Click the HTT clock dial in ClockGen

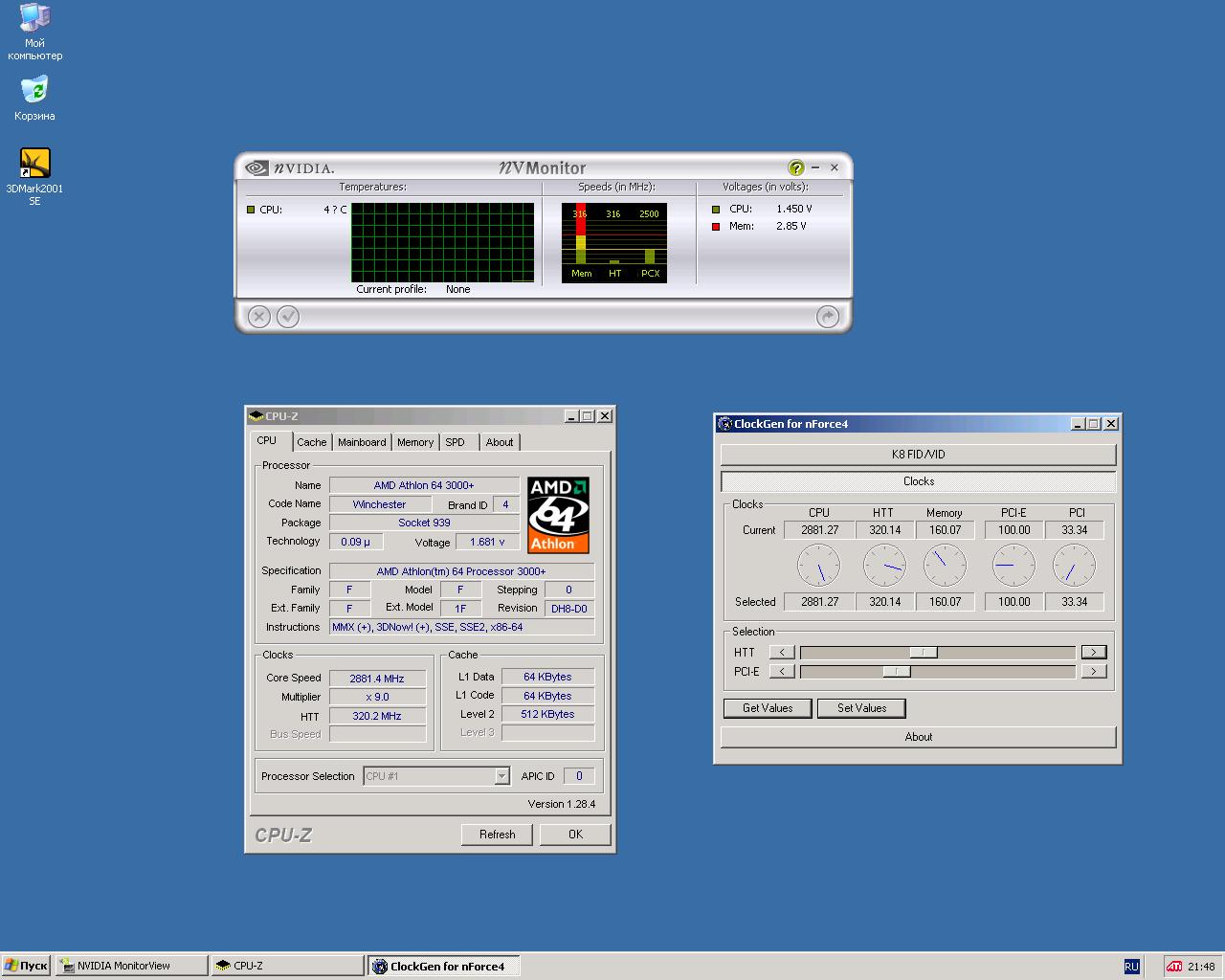click(x=884, y=566)
